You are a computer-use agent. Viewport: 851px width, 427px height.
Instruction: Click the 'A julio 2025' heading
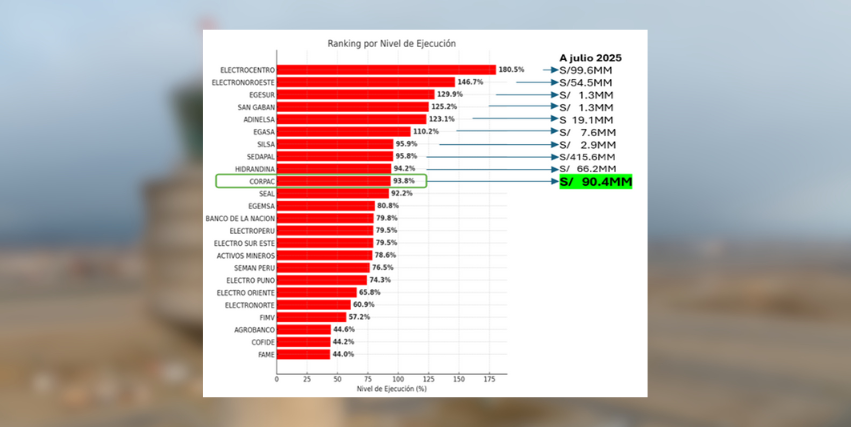point(590,58)
